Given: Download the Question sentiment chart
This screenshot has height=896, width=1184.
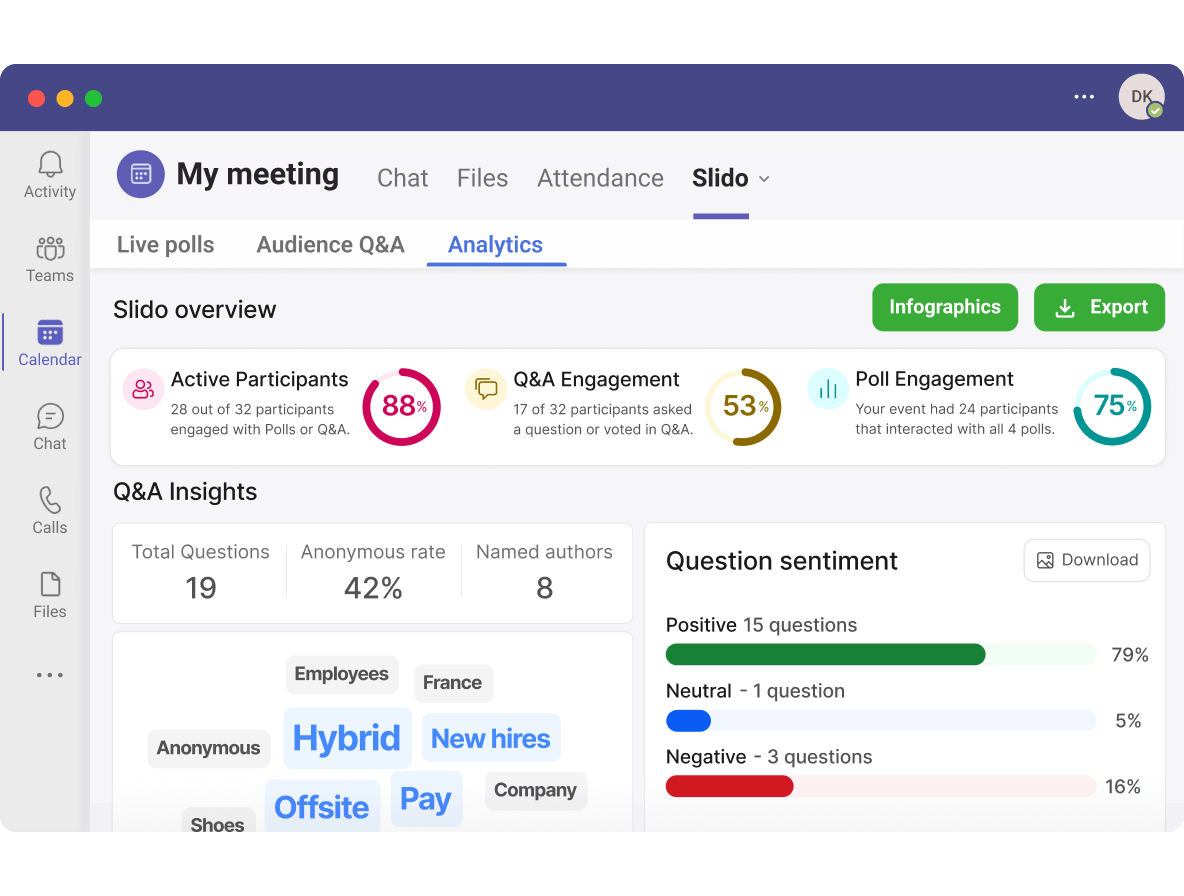Looking at the screenshot, I should [x=1087, y=560].
